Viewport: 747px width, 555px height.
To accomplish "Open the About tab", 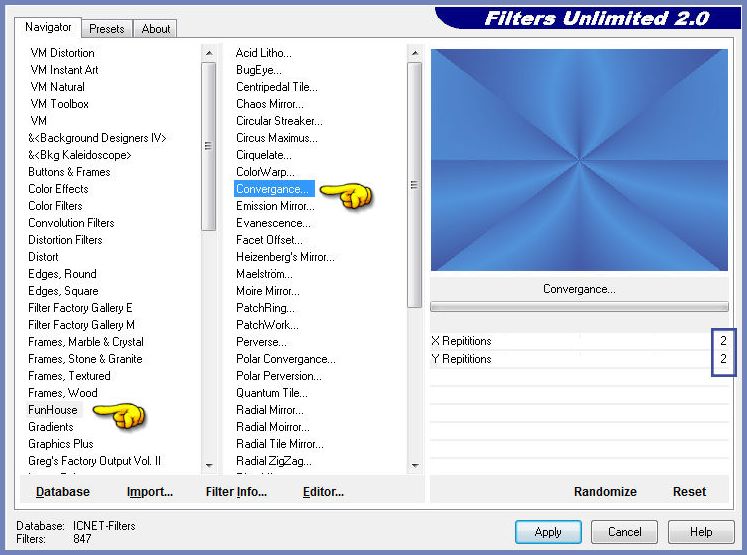I will [x=155, y=29].
